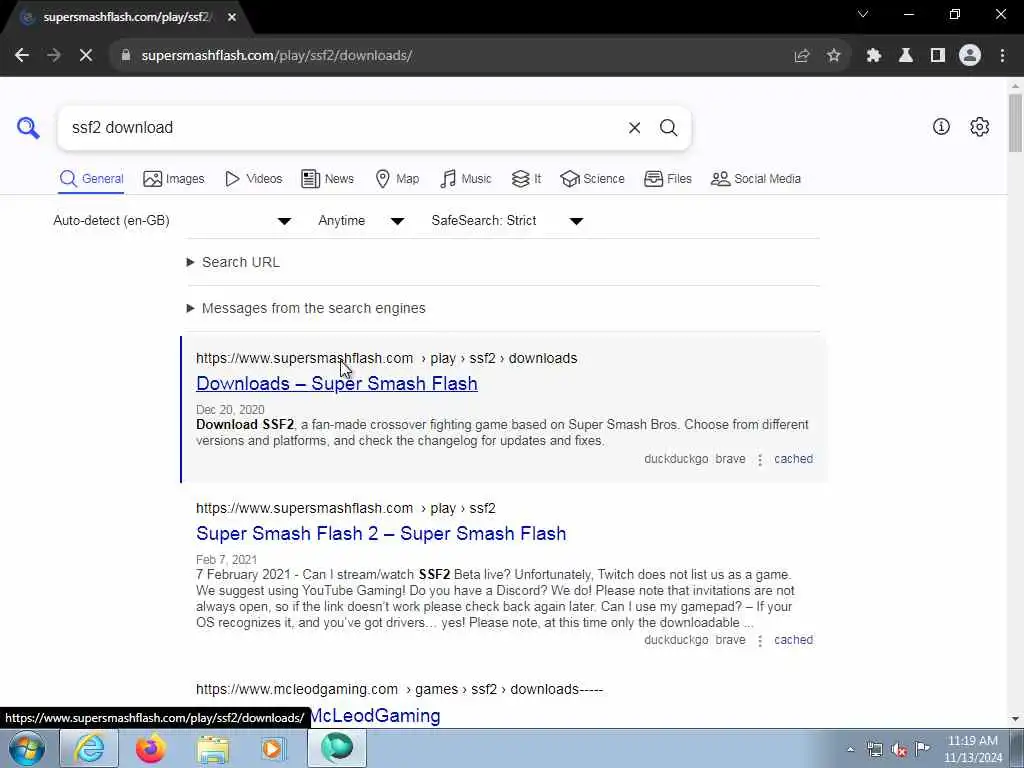Switch to Images tab
This screenshot has width=1024, height=768.
tap(174, 179)
